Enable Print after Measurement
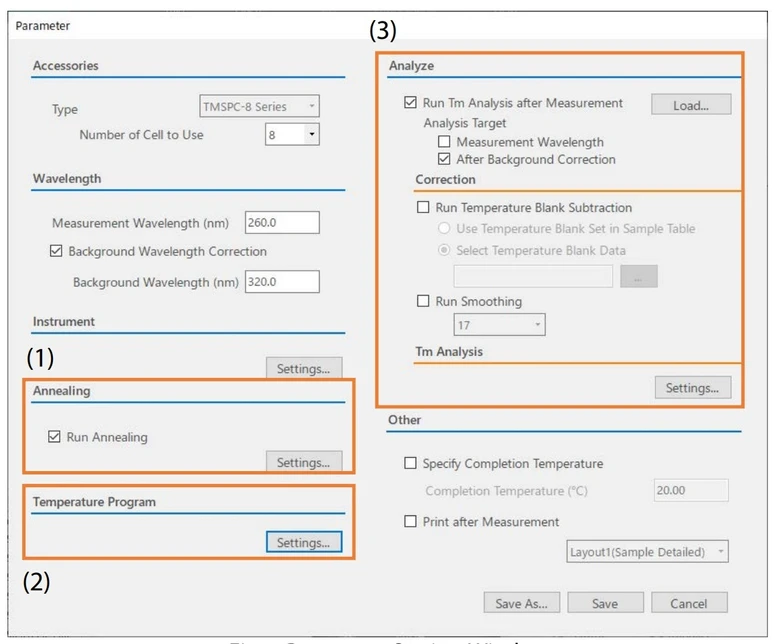The height and width of the screenshot is (644, 778). click(410, 521)
